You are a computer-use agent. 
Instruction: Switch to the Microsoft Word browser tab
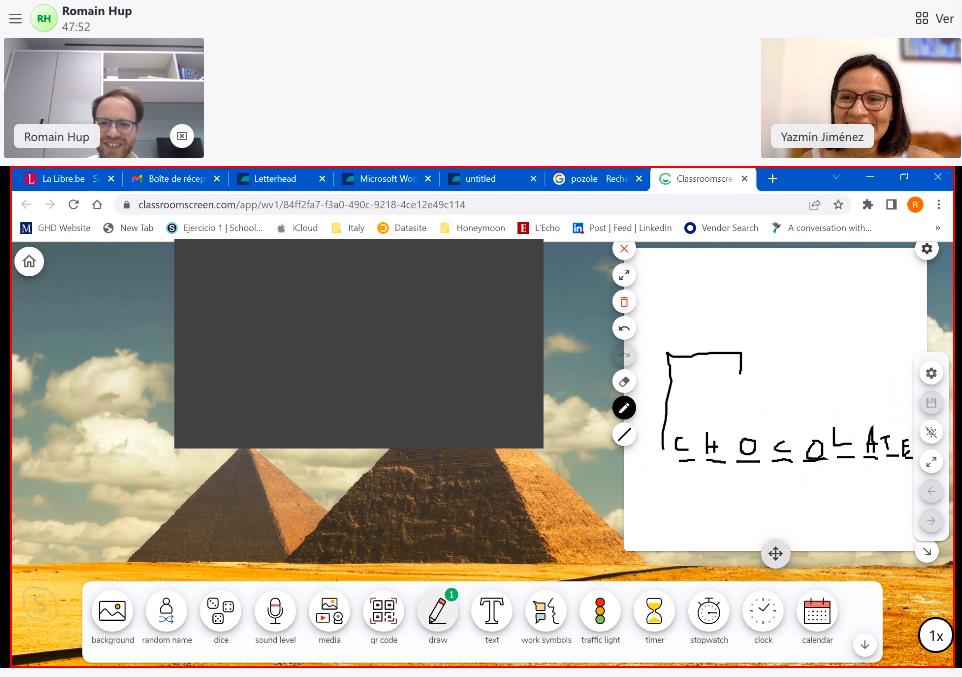tap(386, 179)
